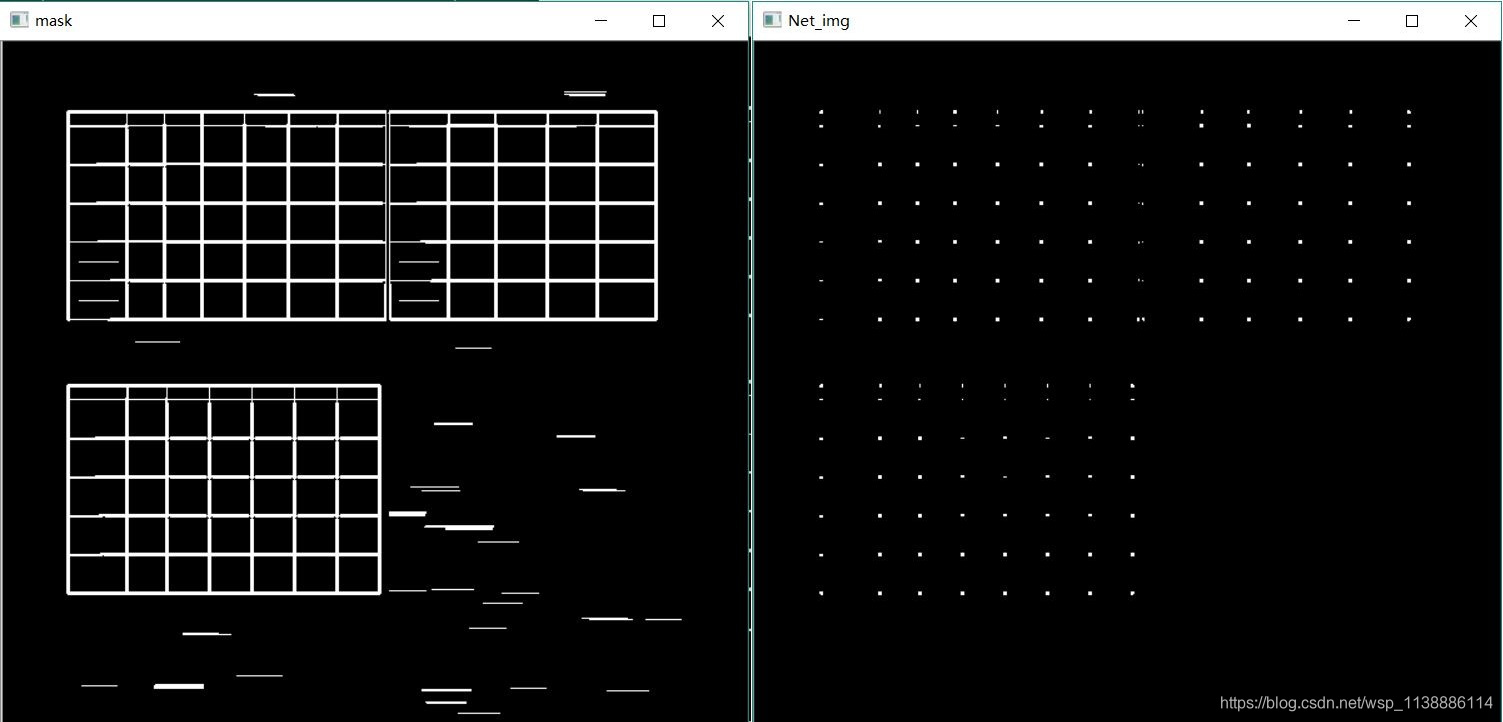Click the mask window app icon

[x=19, y=20]
